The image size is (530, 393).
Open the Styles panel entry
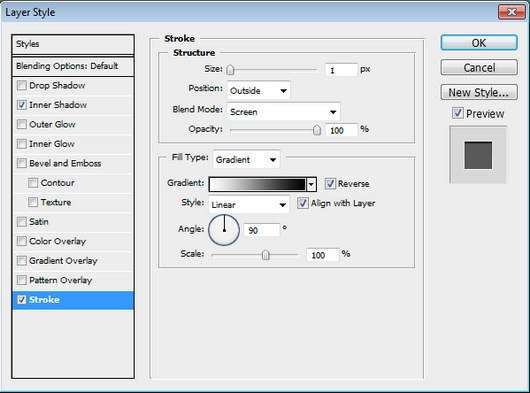coord(73,44)
